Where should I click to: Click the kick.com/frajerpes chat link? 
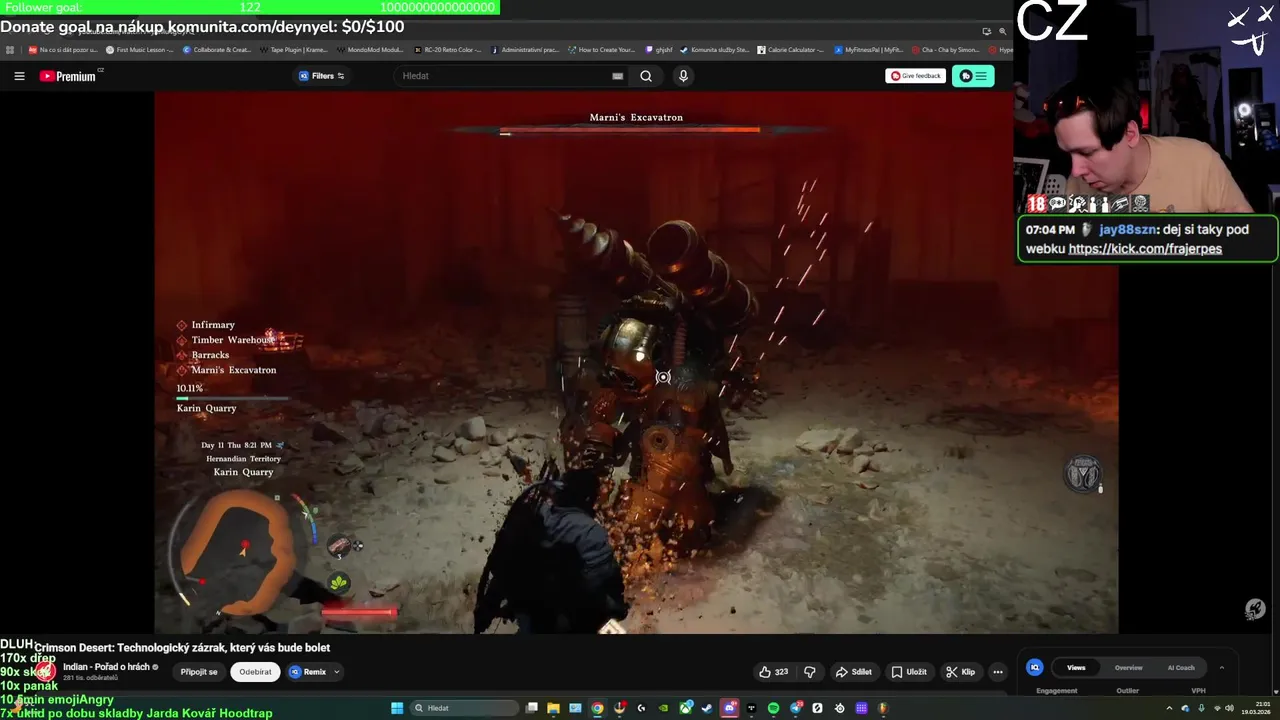1145,249
